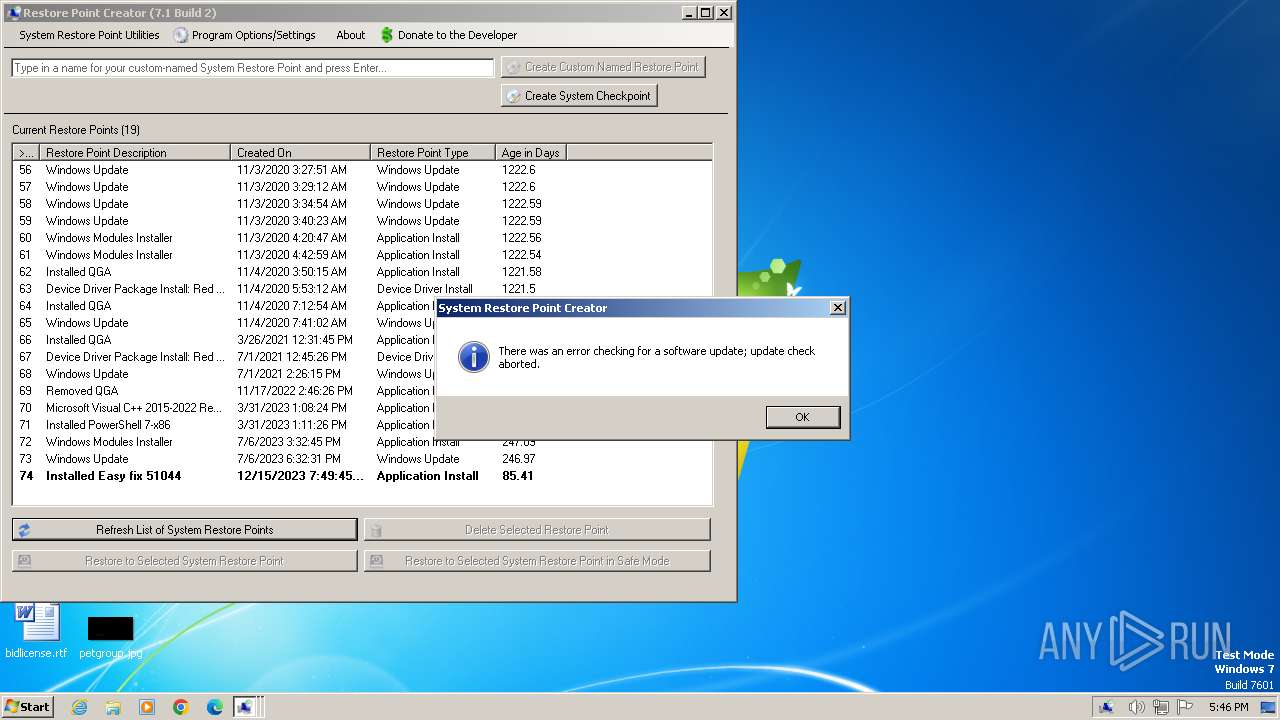The height and width of the screenshot is (720, 1280).
Task: Select restore point 56 Windows Update row
Action: [x=362, y=170]
